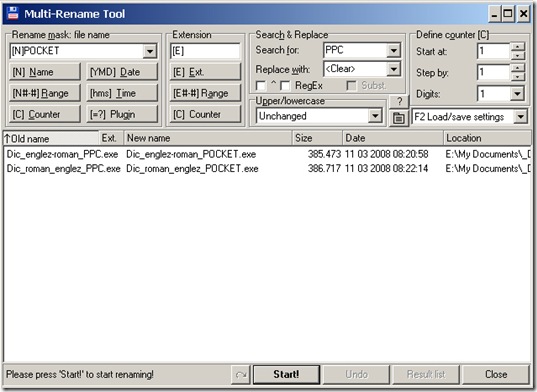This screenshot has height=392, width=537.
Task: Decrease the Start at value
Action: [x=518, y=55]
